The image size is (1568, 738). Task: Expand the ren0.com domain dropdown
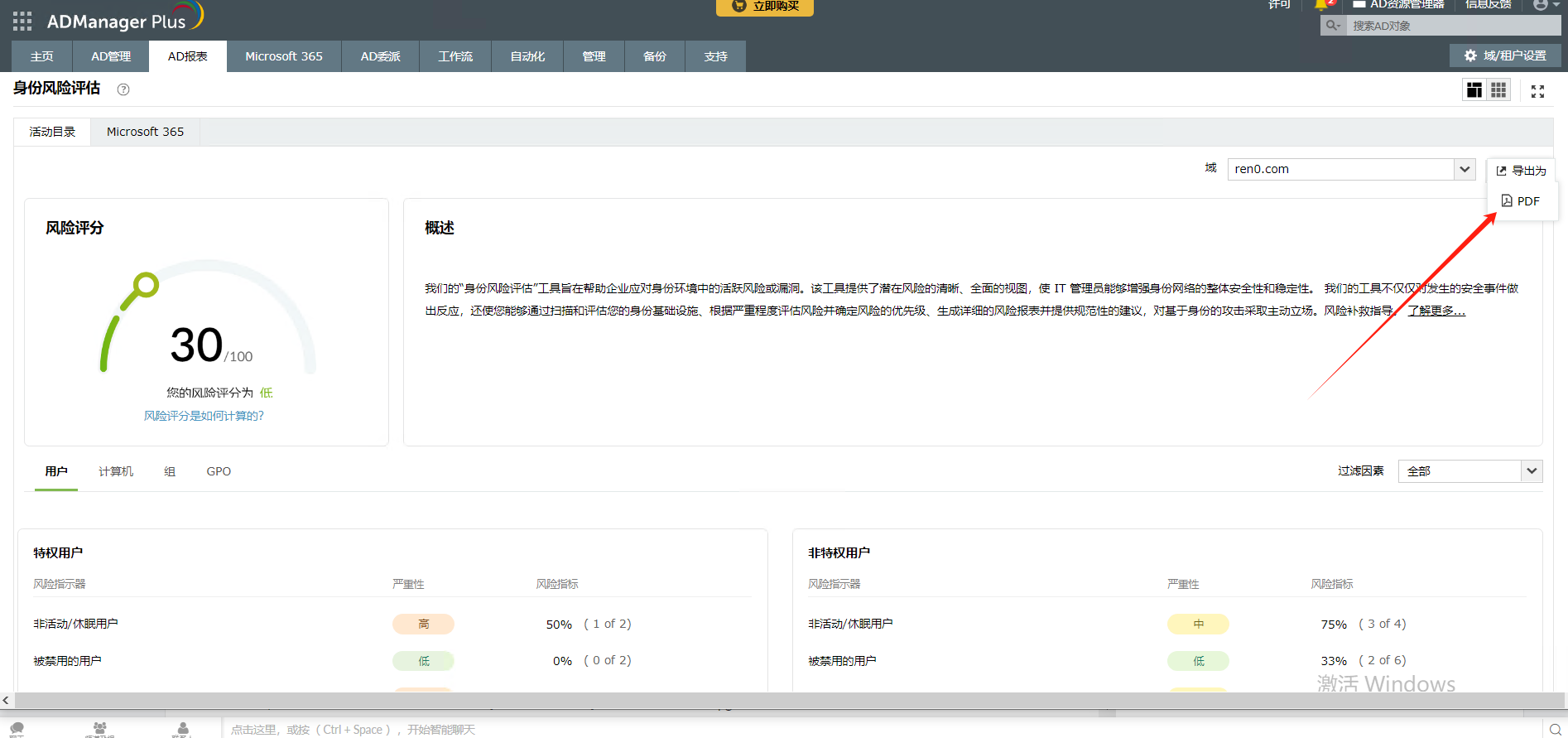click(x=1464, y=169)
